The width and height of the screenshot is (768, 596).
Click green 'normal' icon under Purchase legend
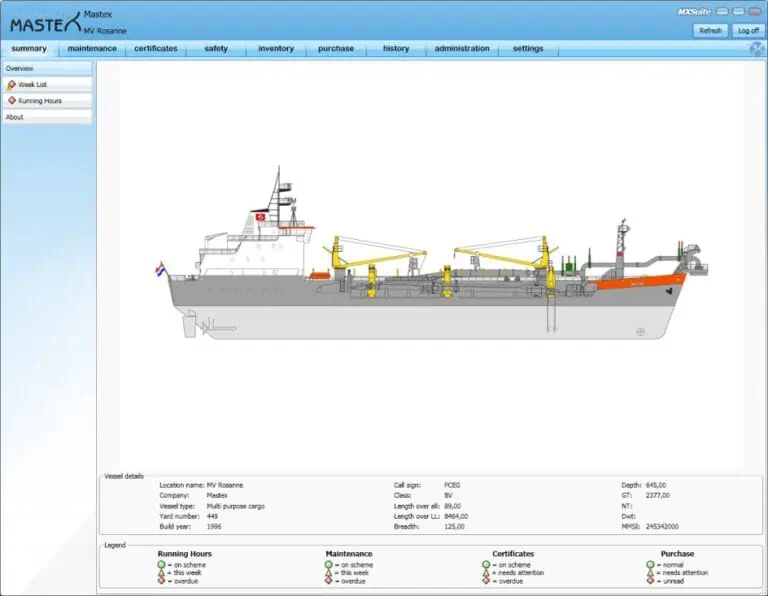[x=651, y=565]
